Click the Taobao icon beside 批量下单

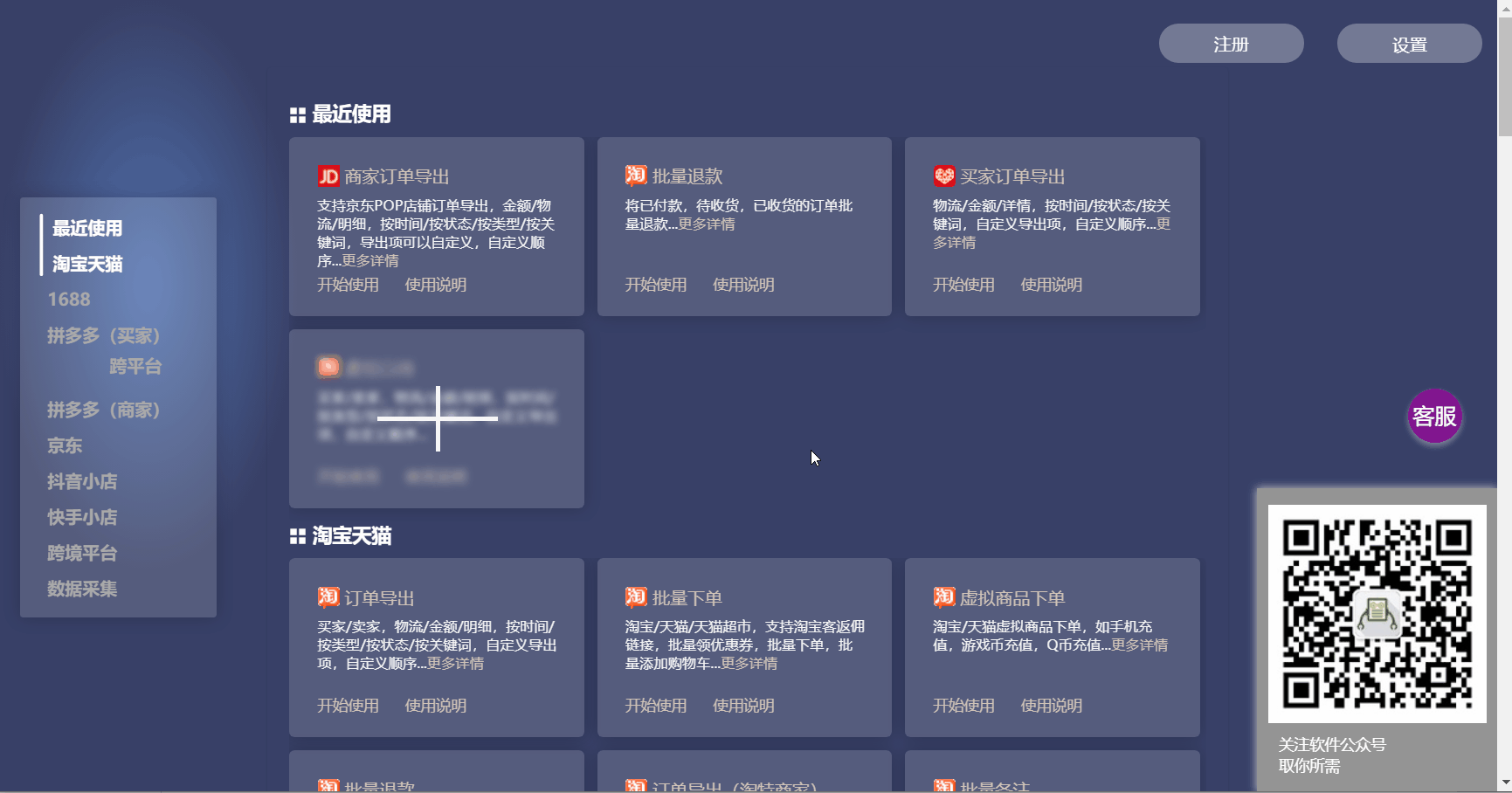click(636, 597)
